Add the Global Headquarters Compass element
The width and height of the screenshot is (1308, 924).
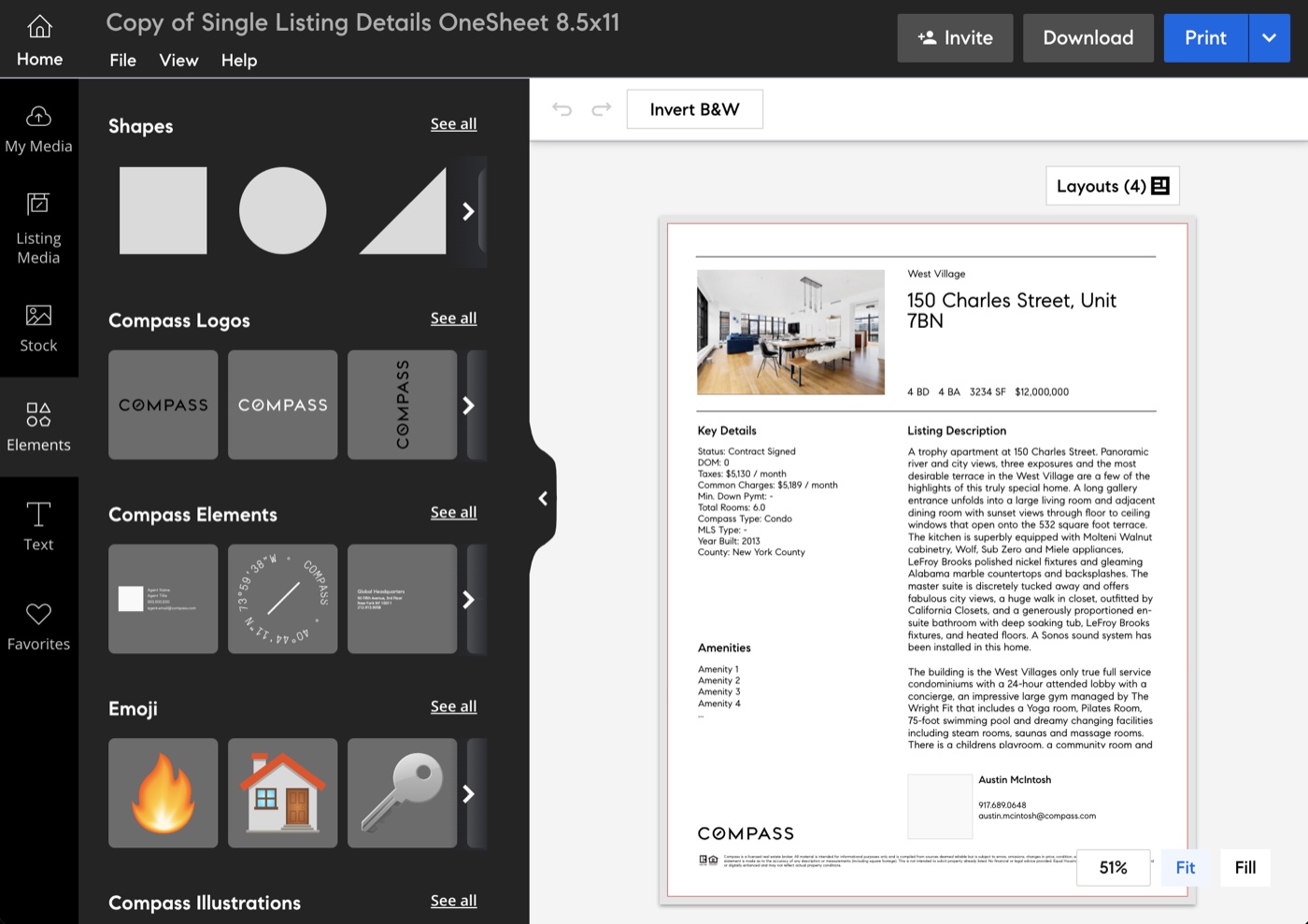tap(403, 599)
